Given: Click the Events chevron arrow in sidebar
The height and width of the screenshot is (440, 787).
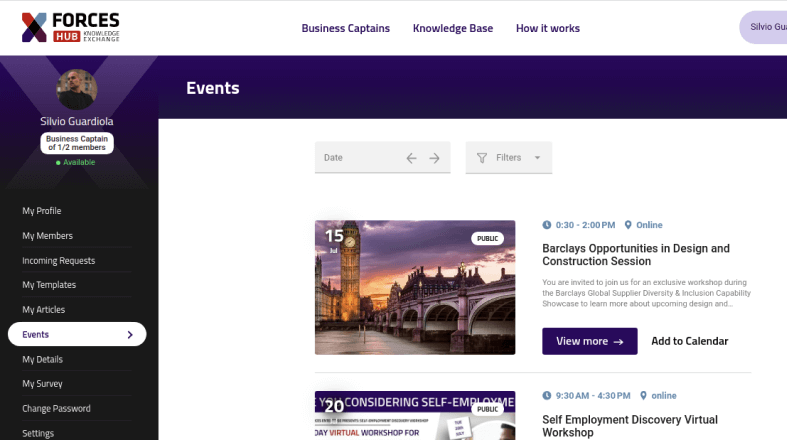Looking at the screenshot, I should pos(130,335).
